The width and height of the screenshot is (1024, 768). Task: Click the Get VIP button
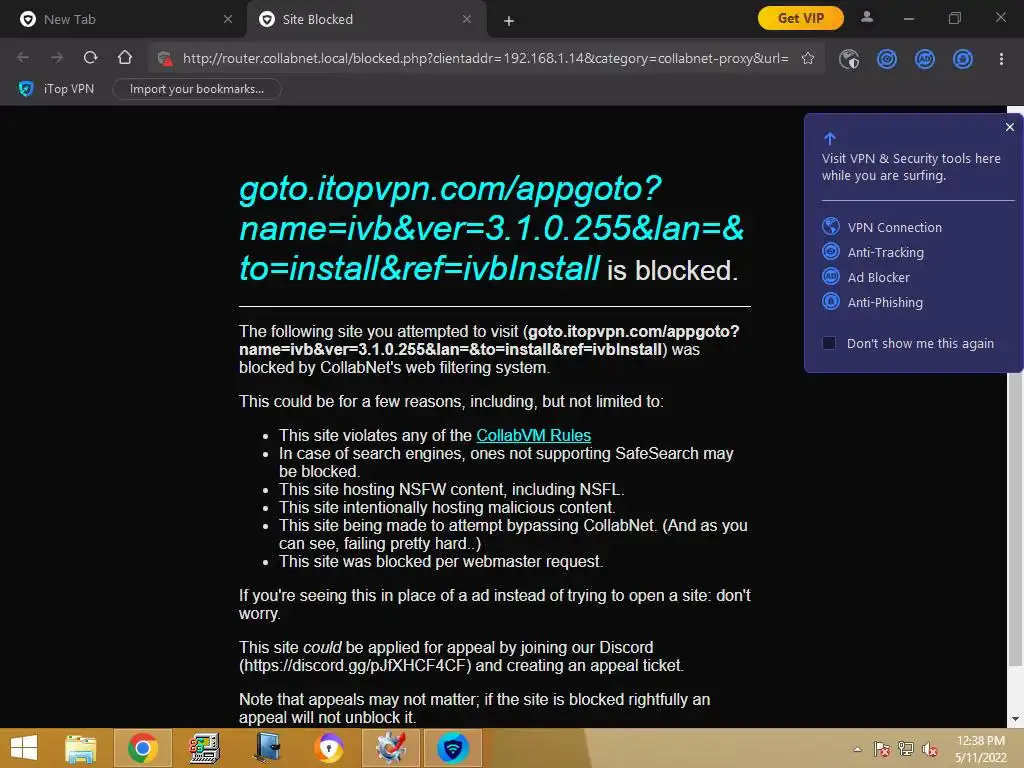801,18
